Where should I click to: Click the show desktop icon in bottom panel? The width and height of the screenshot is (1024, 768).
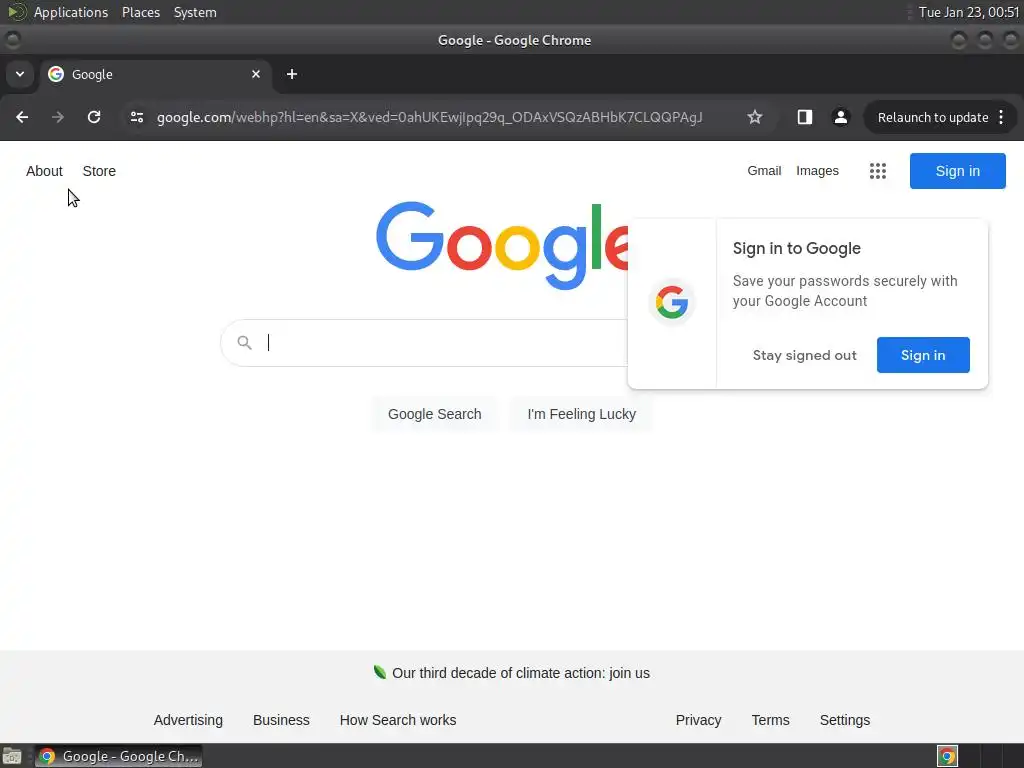12,756
